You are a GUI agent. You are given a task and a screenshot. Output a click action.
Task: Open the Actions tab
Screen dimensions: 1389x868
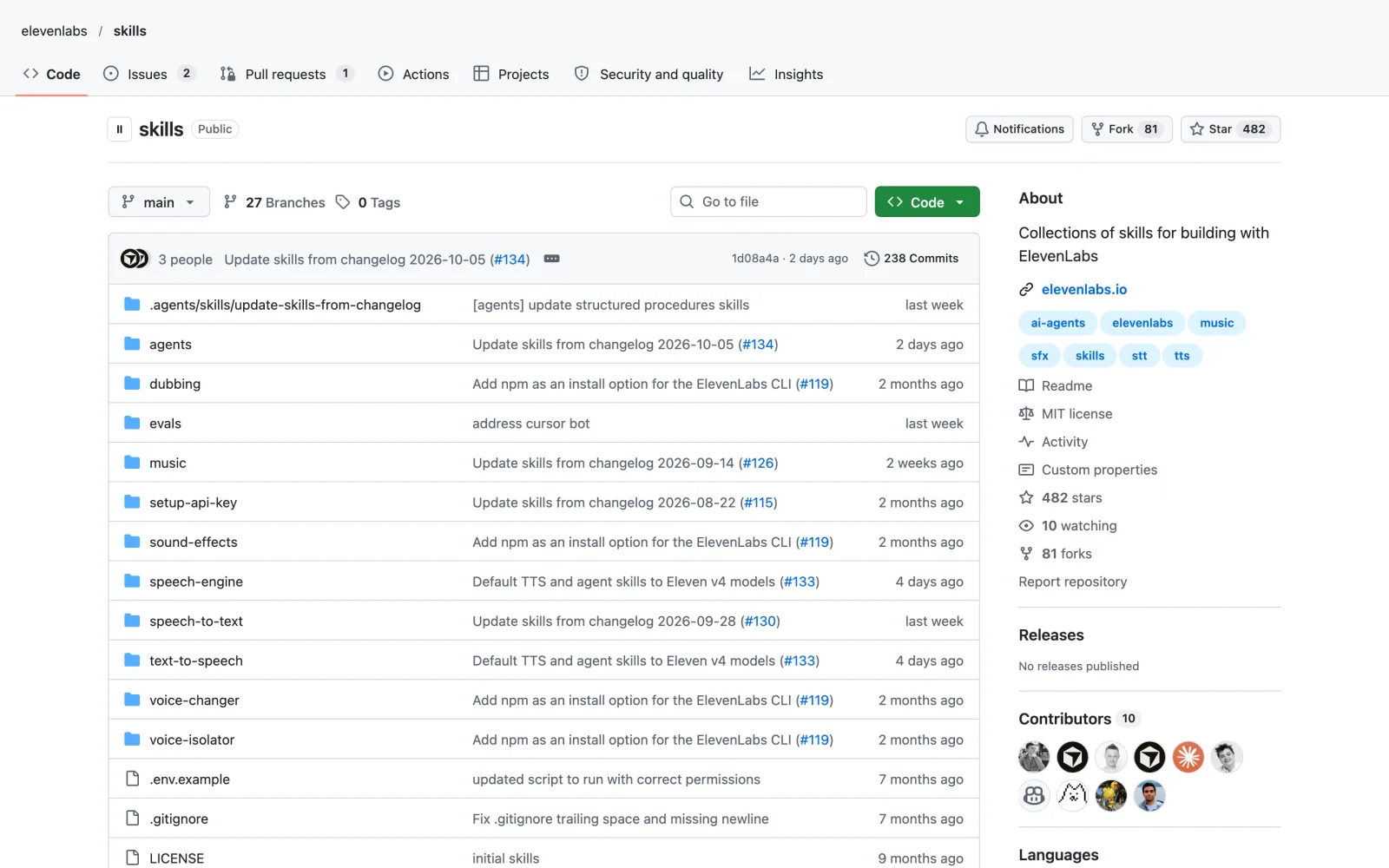point(414,74)
